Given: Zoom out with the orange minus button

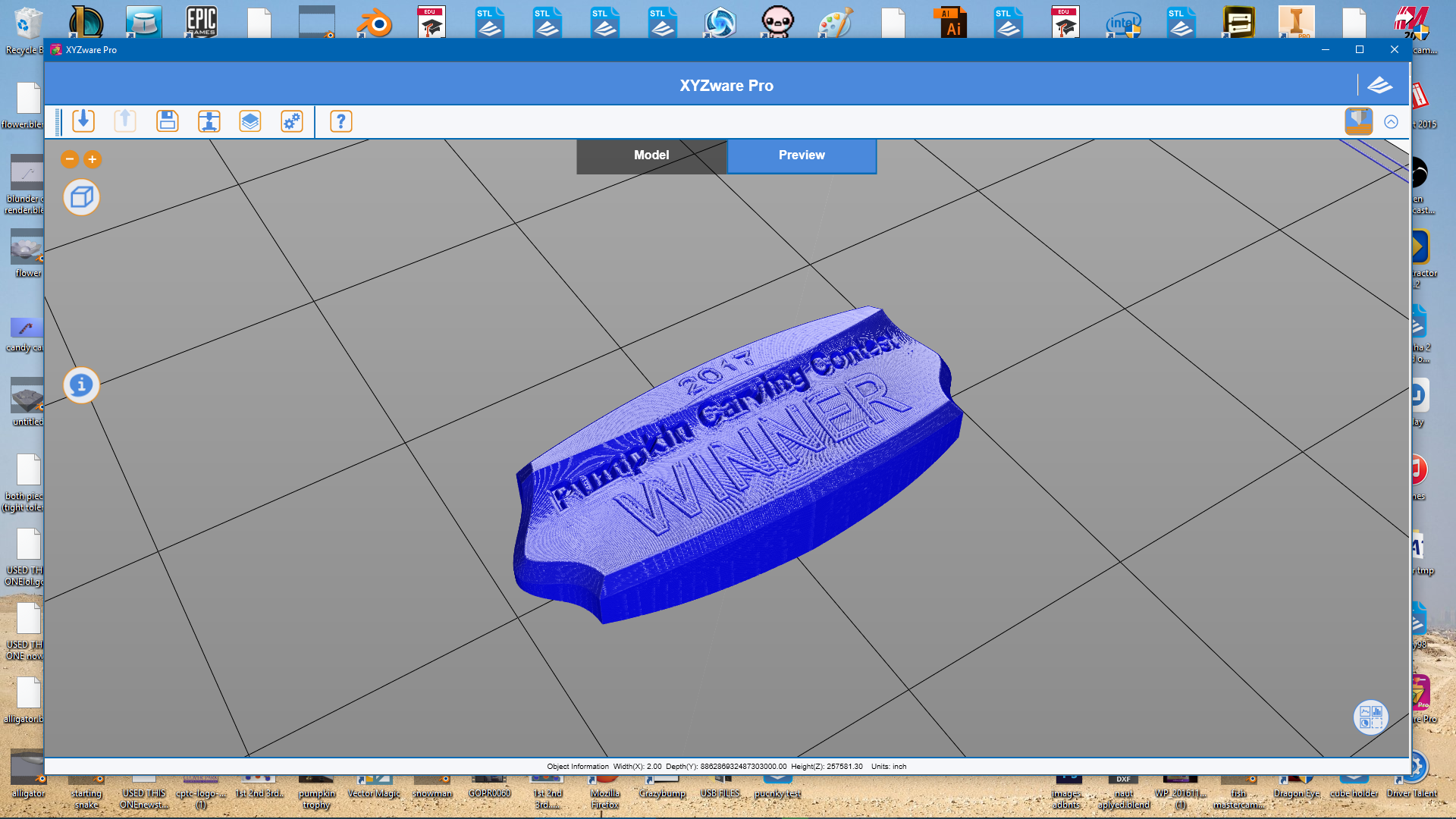Looking at the screenshot, I should tap(70, 159).
